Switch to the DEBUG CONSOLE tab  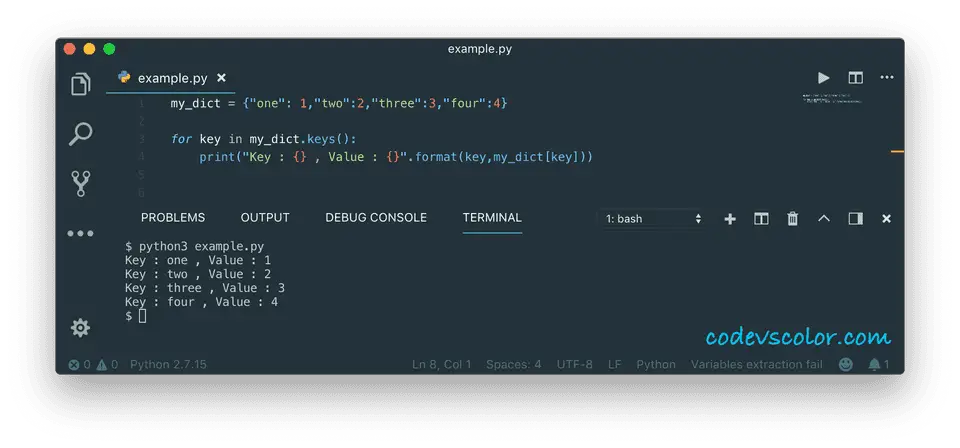click(x=376, y=218)
